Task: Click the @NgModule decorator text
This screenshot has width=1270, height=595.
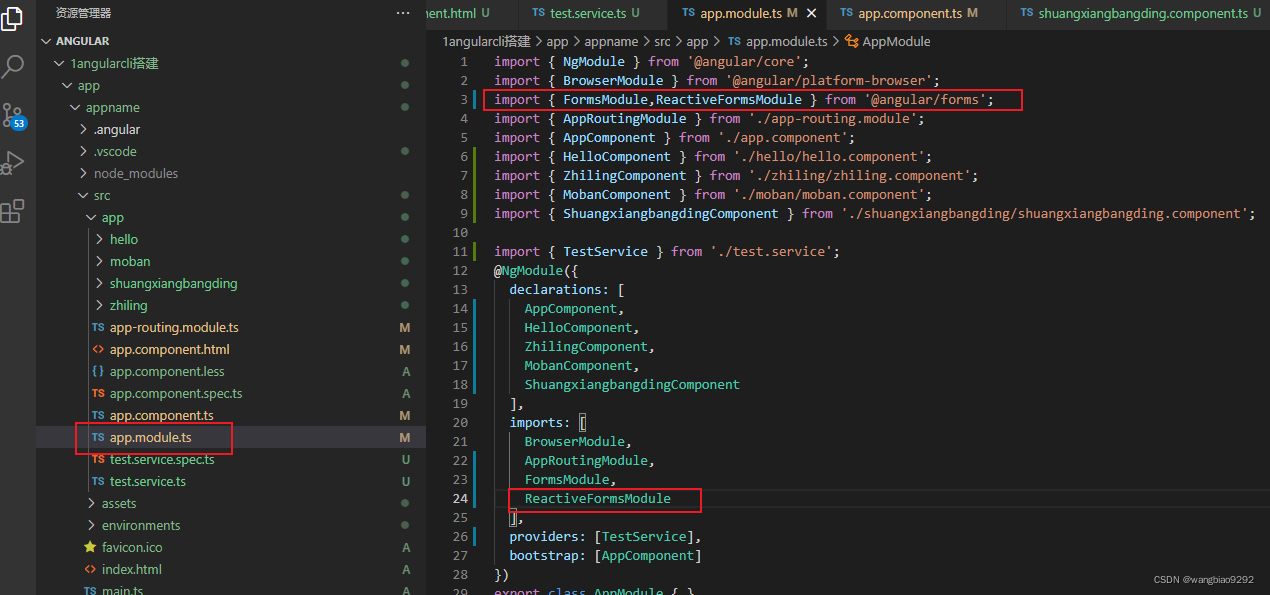Action: [x=530, y=270]
